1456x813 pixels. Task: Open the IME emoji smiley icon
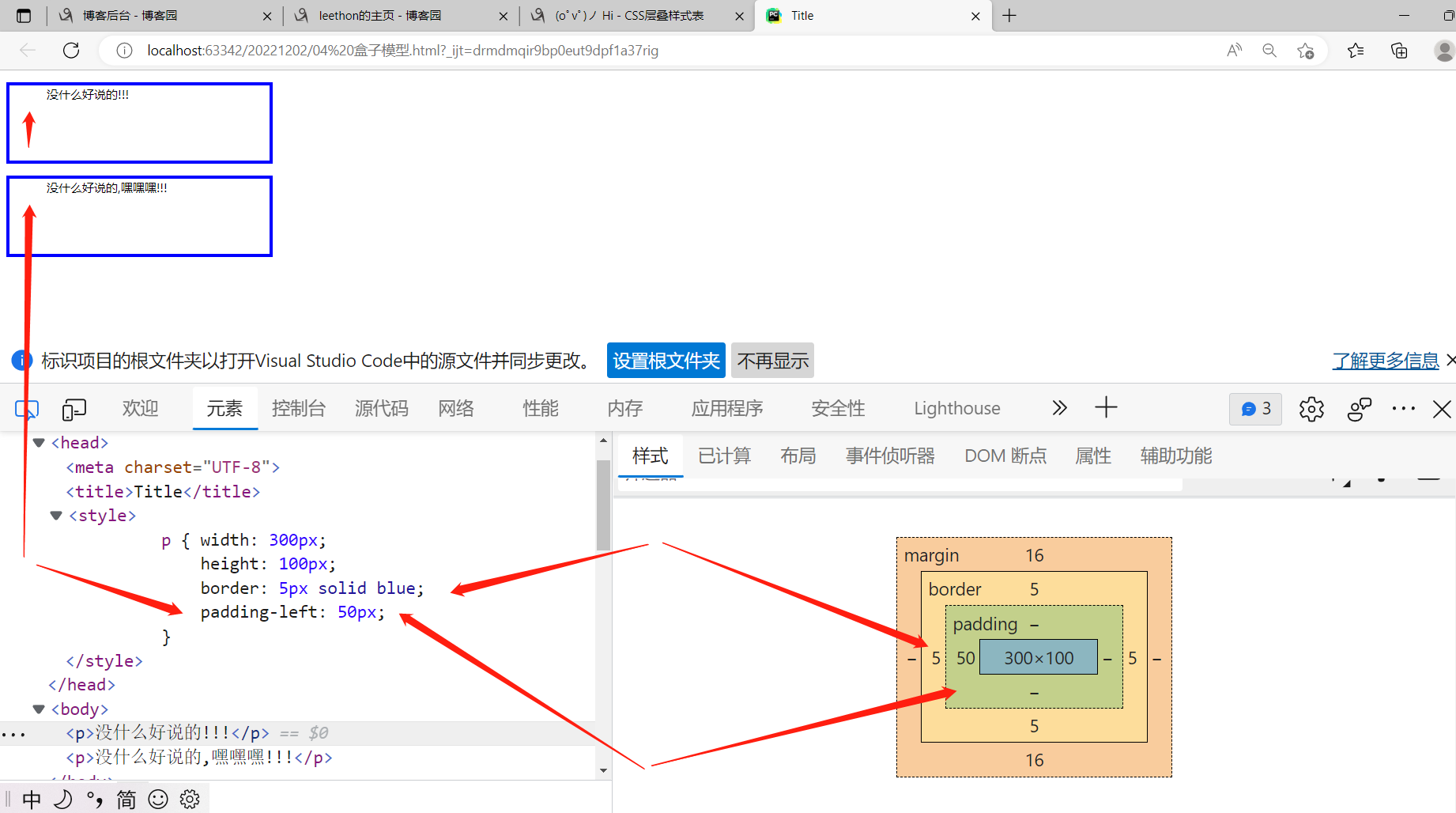(x=158, y=800)
